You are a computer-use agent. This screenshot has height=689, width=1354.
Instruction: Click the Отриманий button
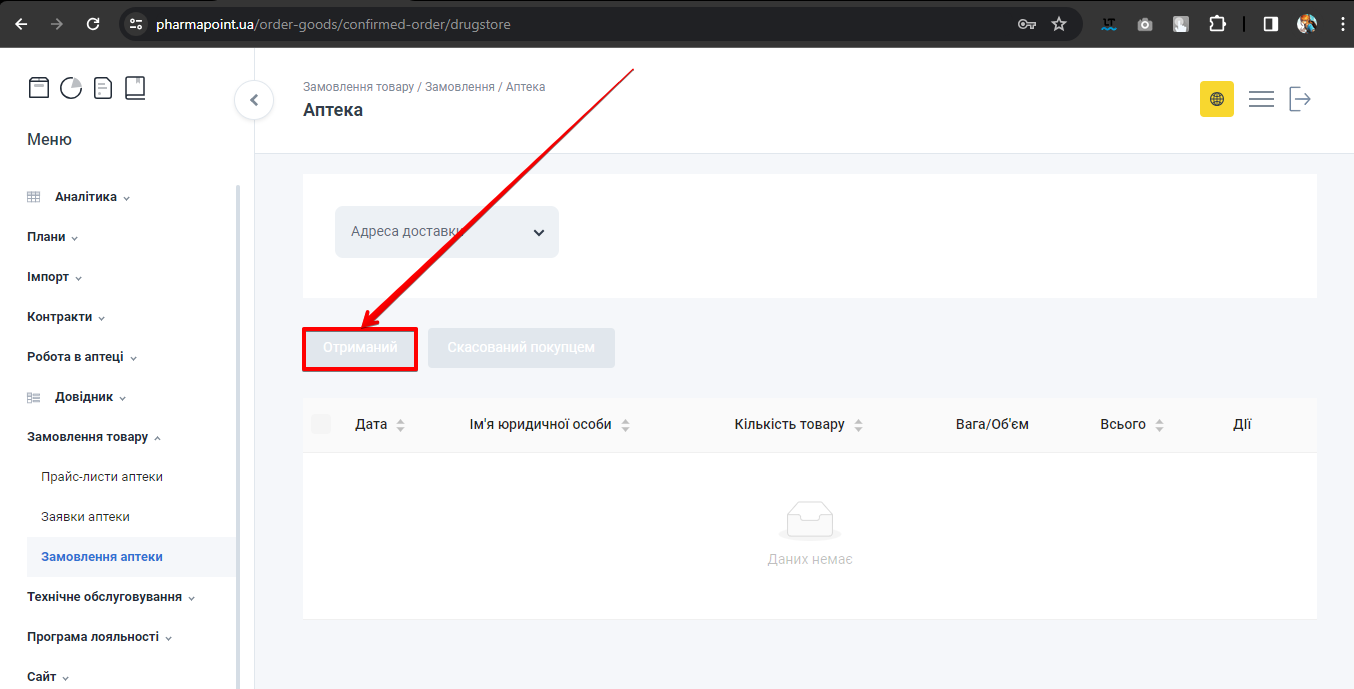[x=360, y=348]
